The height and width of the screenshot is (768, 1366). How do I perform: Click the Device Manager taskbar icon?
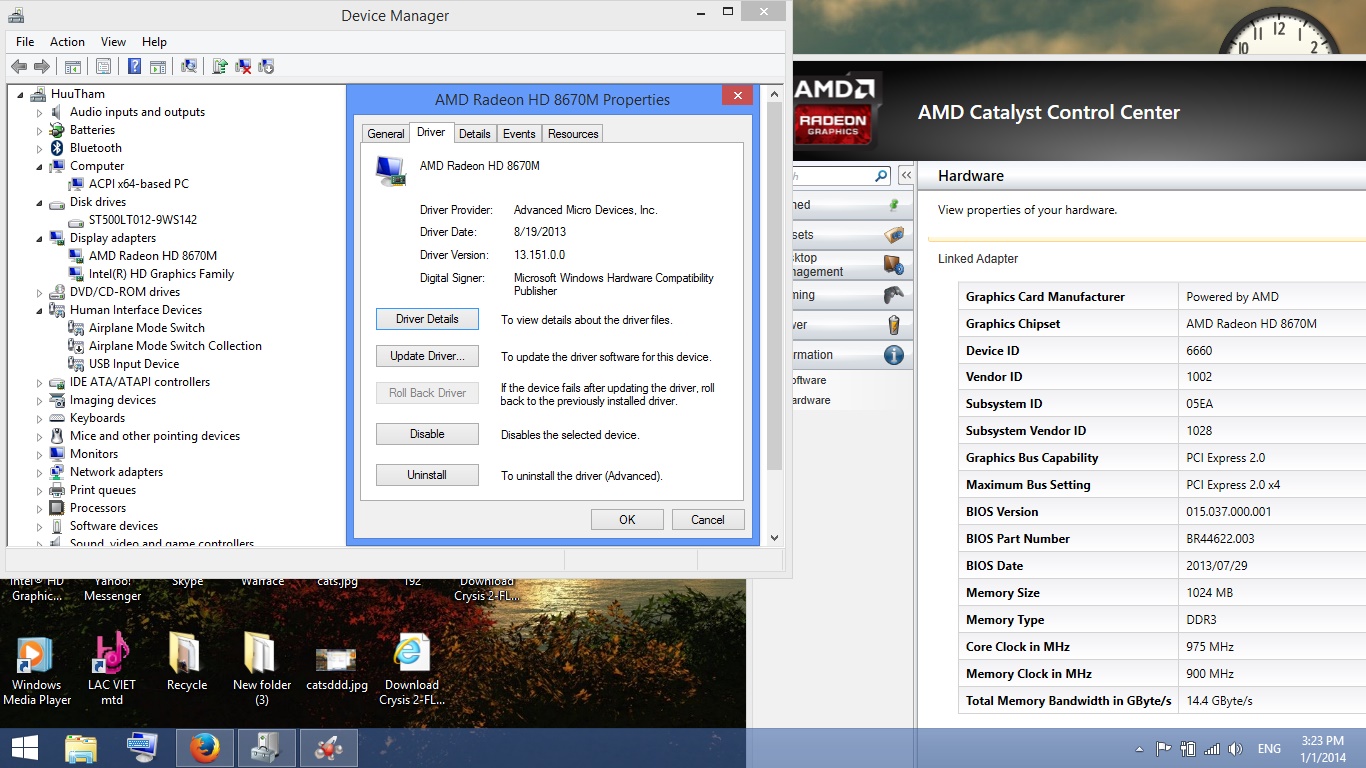click(266, 748)
